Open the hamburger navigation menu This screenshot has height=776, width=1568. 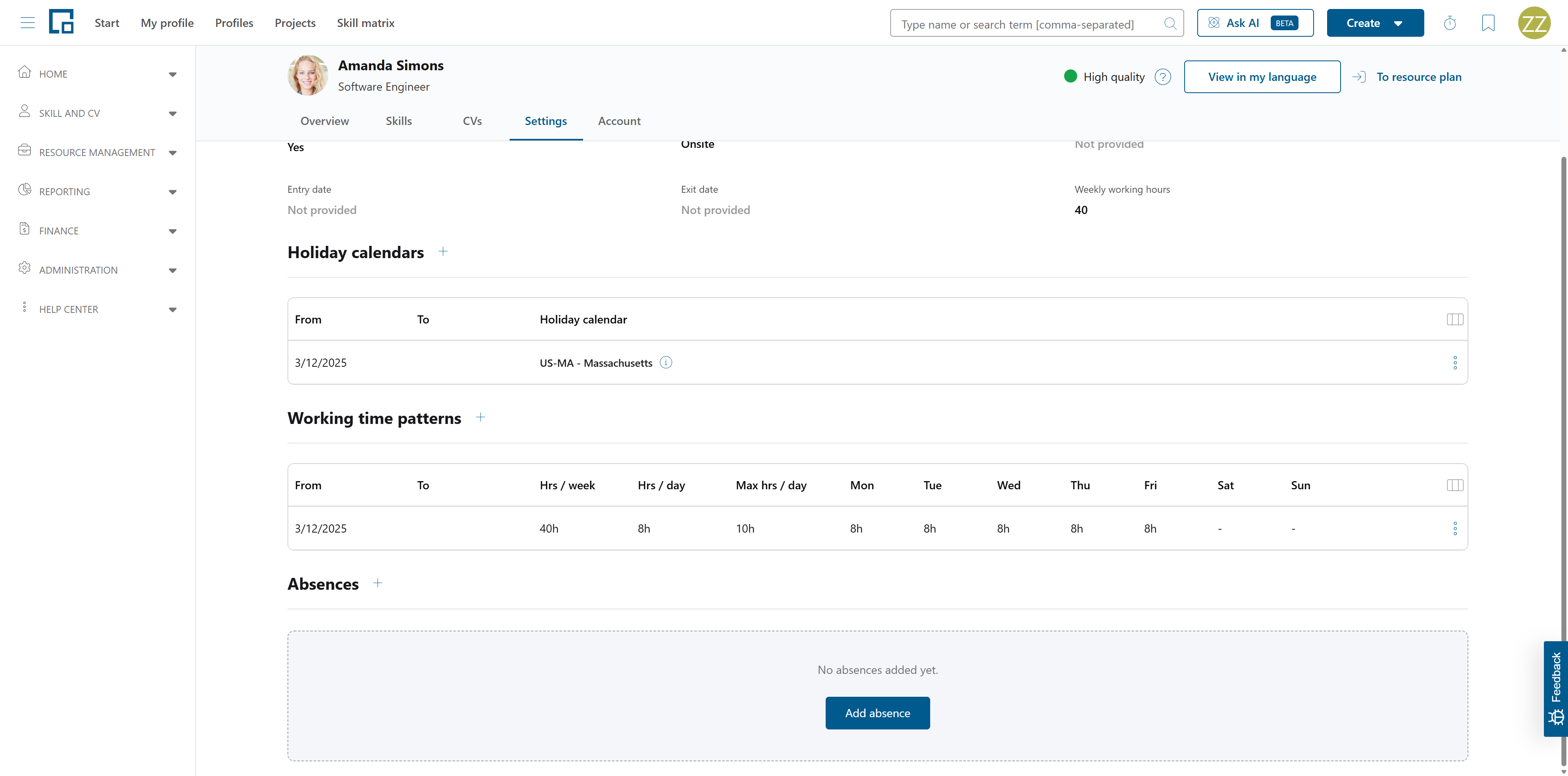pos(27,23)
